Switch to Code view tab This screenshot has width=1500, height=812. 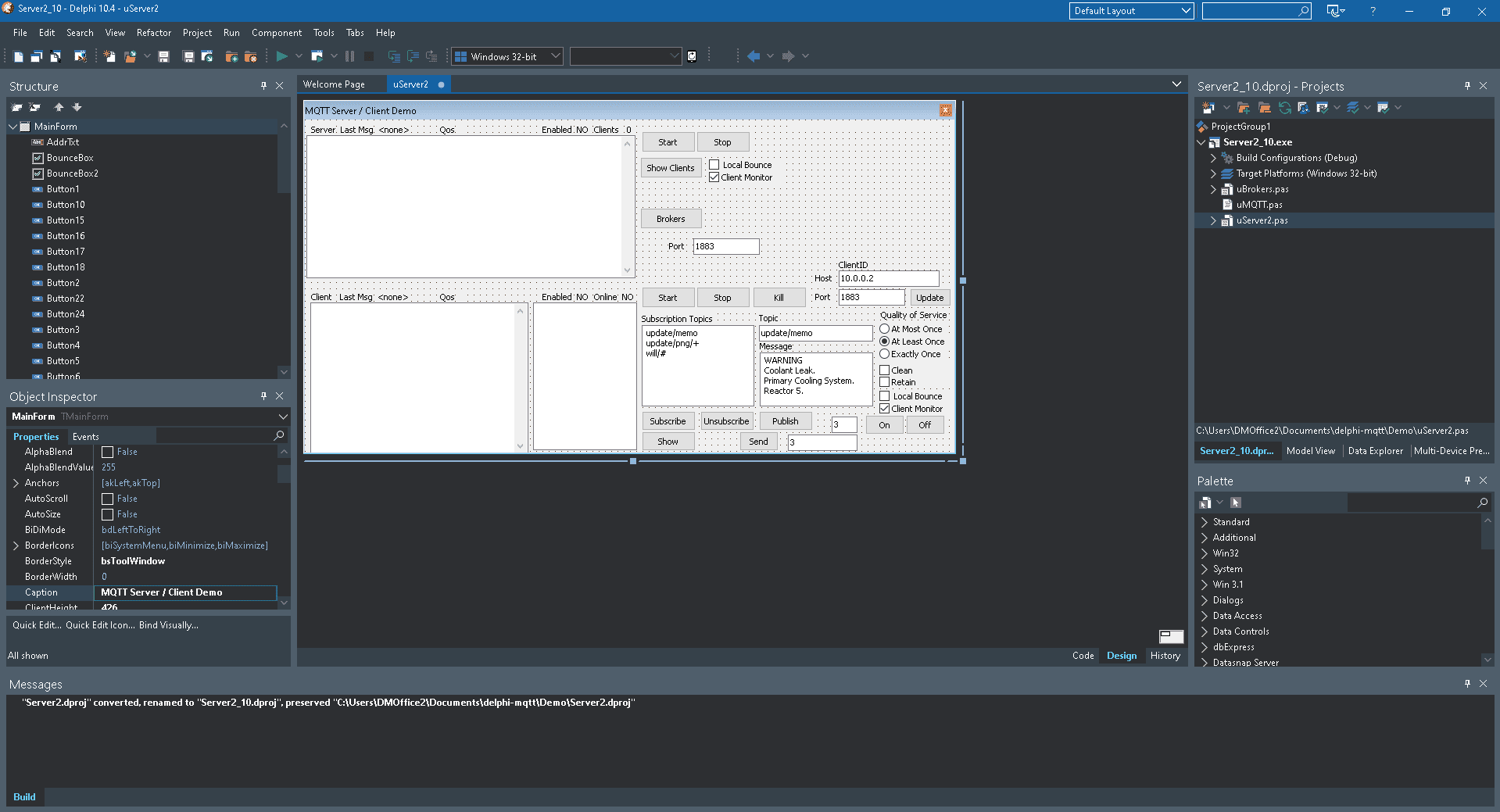point(1083,656)
